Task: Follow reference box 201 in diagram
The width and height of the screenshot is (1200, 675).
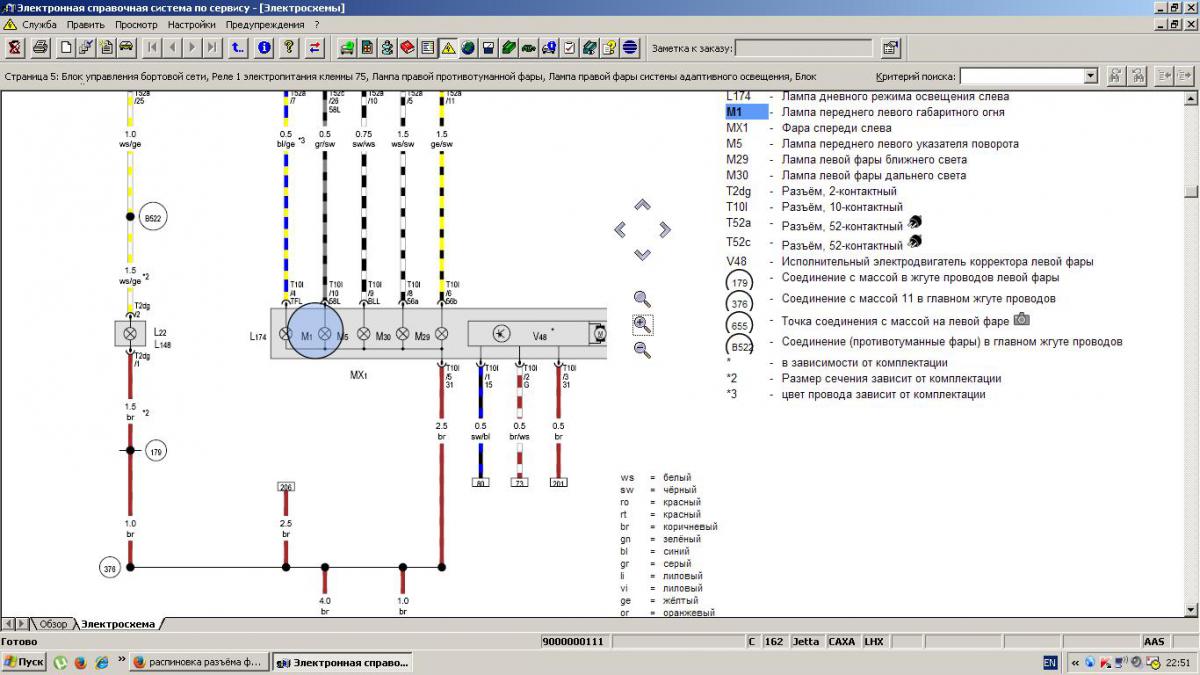Action: coord(559,482)
